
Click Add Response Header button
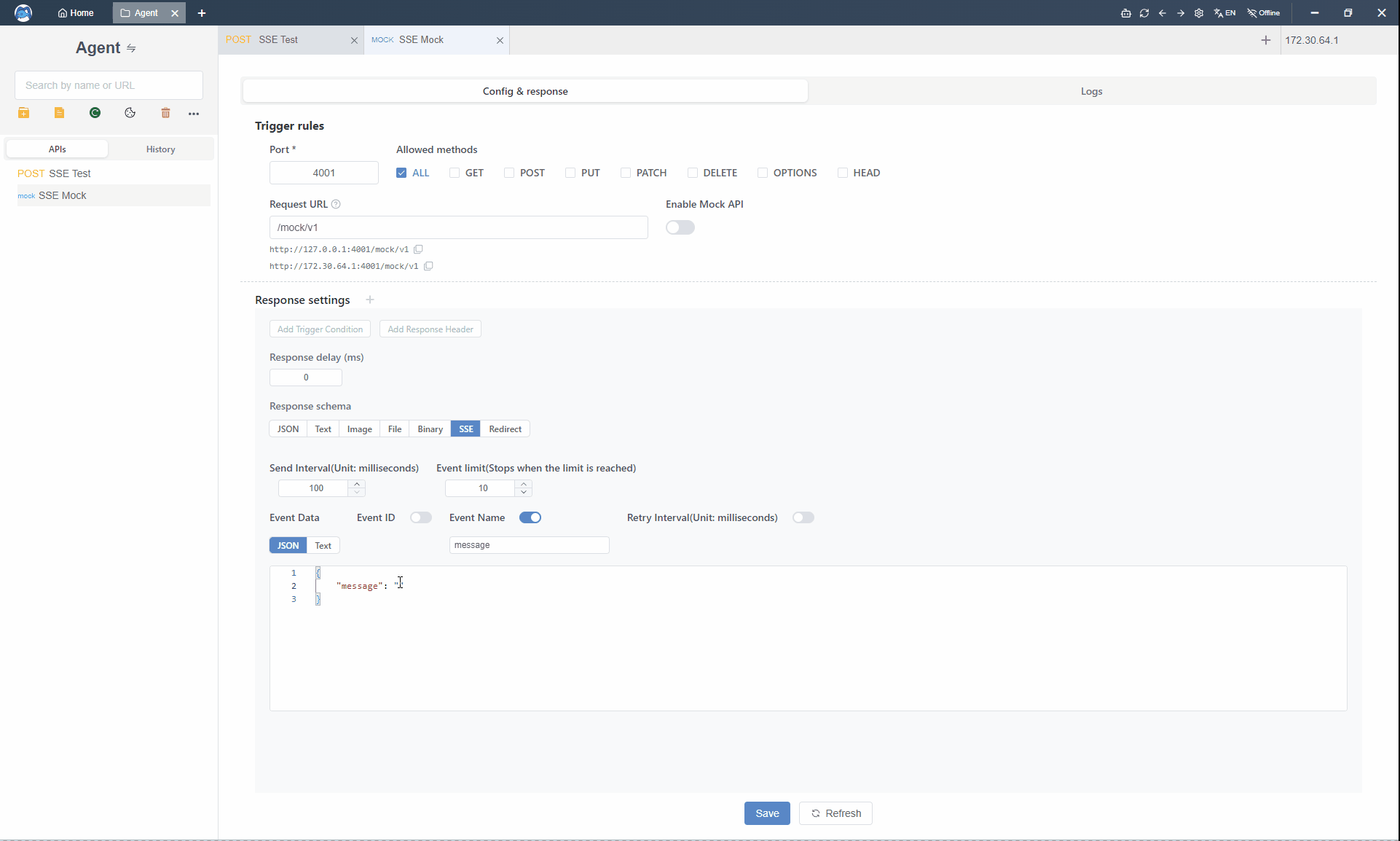tap(430, 329)
